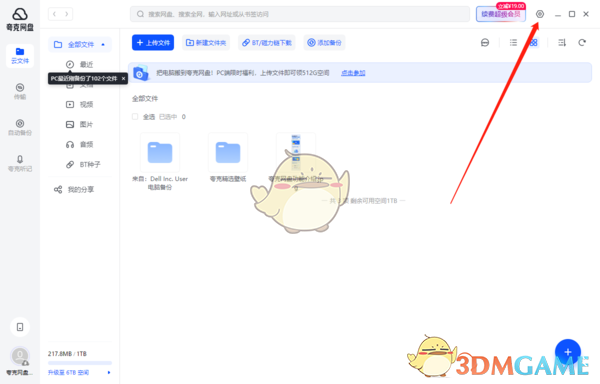Screen dimensions: 600x384
Task: Collapse the 全部文件 tree arrow
Action: click(x=103, y=45)
